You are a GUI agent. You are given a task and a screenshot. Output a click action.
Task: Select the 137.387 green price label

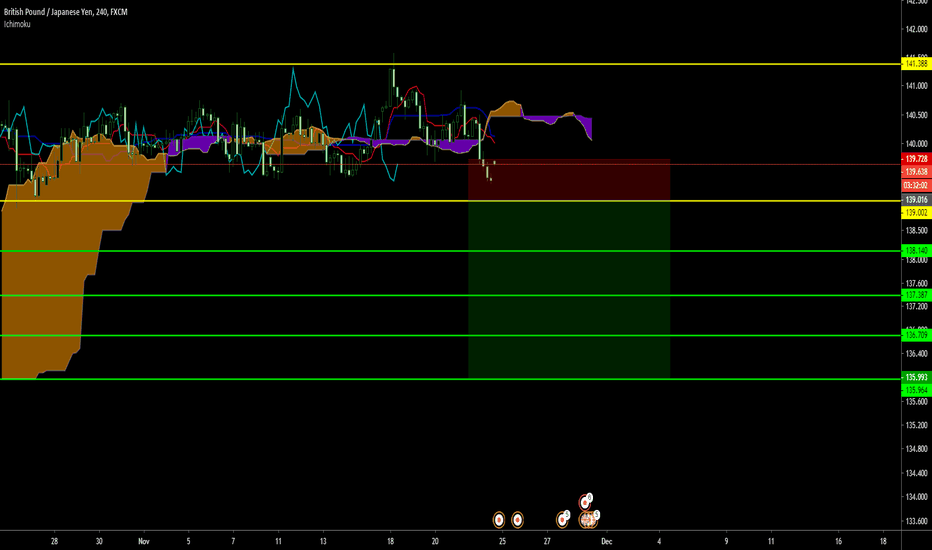915,295
